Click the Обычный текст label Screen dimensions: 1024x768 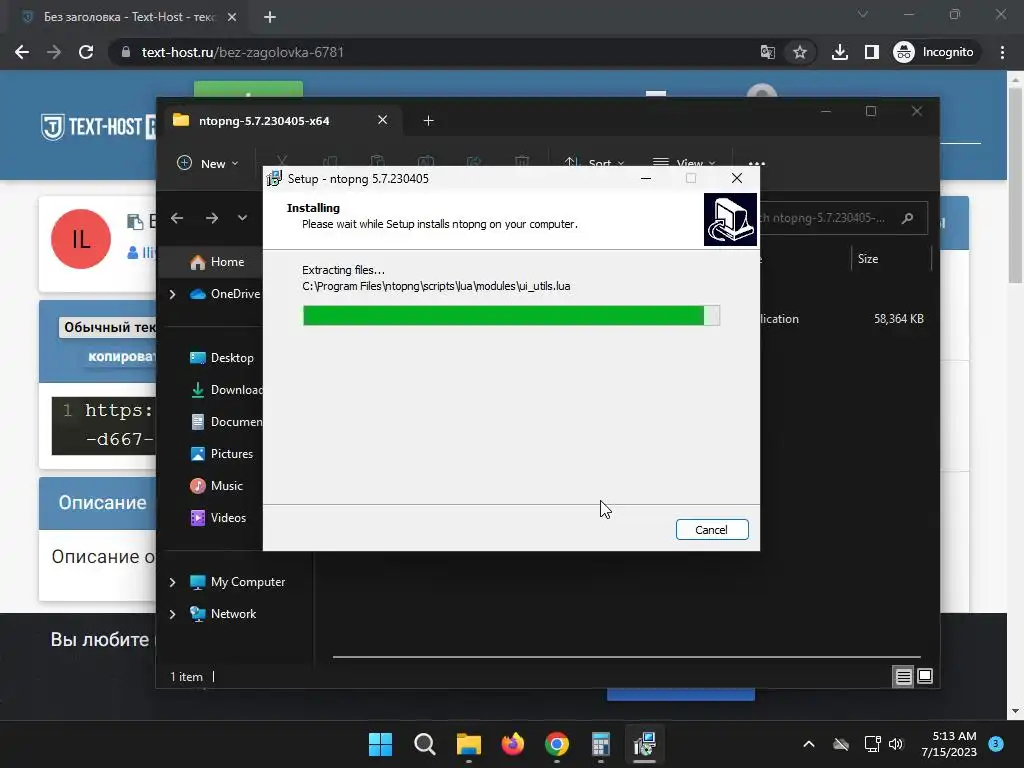(109, 327)
